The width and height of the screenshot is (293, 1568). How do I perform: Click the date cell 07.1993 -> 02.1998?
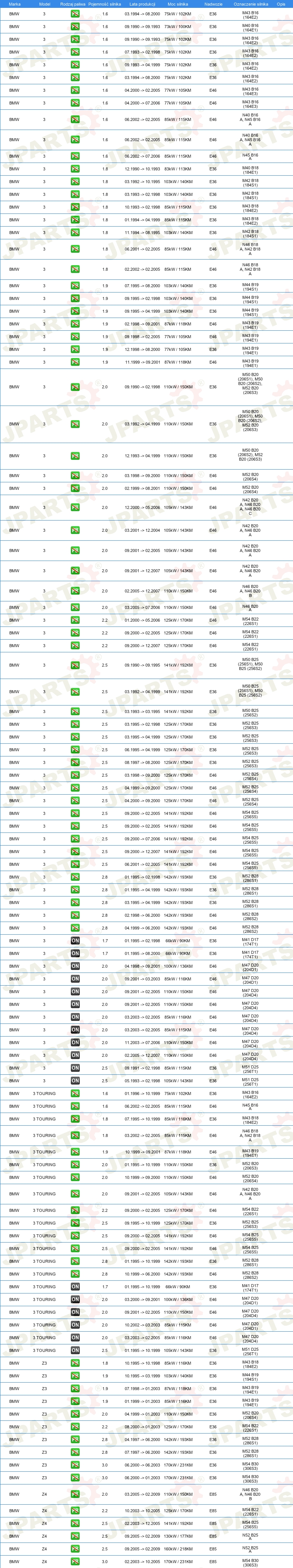[142, 52]
